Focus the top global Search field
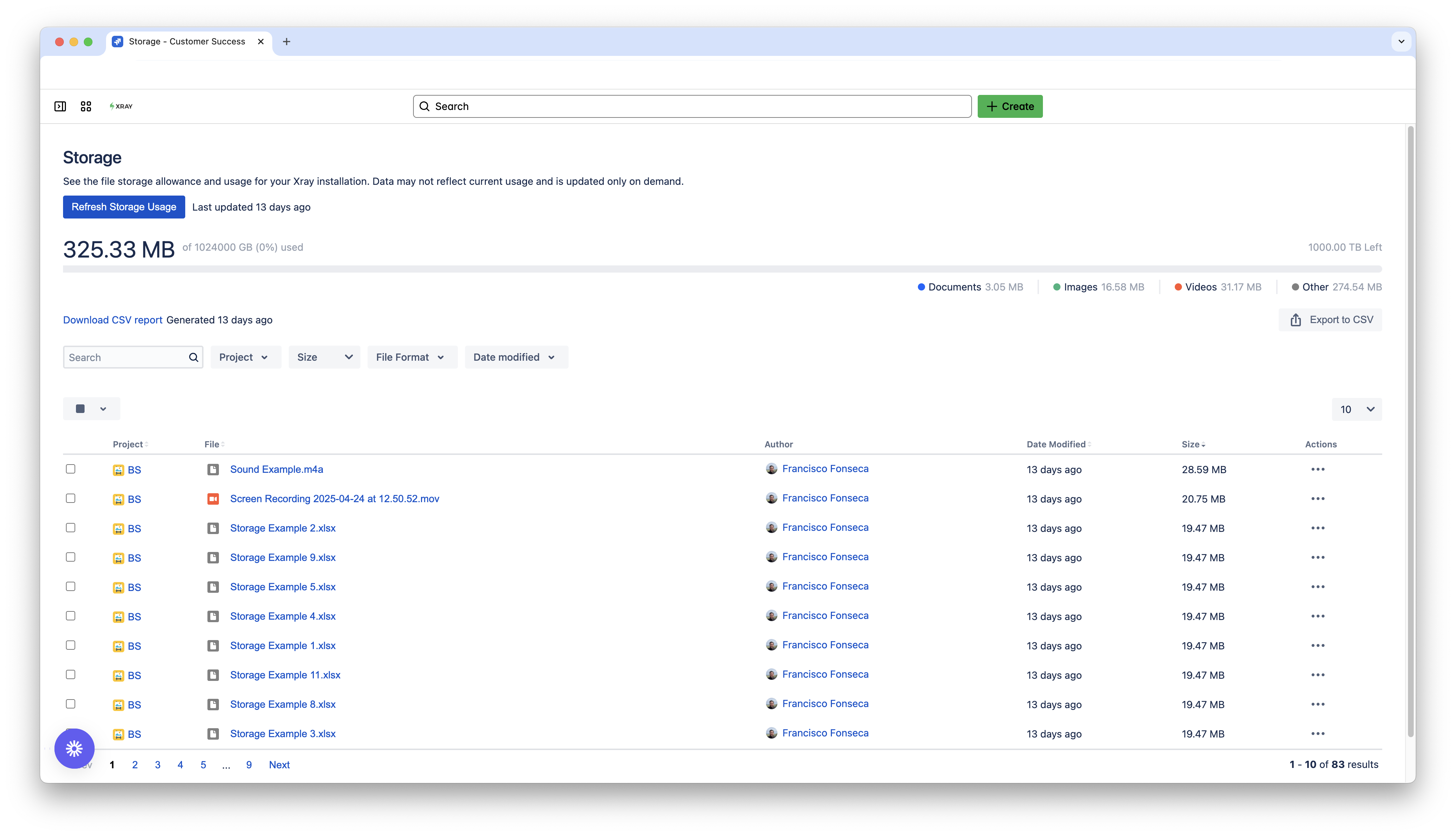Screen dimensions: 1456x836 (692, 106)
